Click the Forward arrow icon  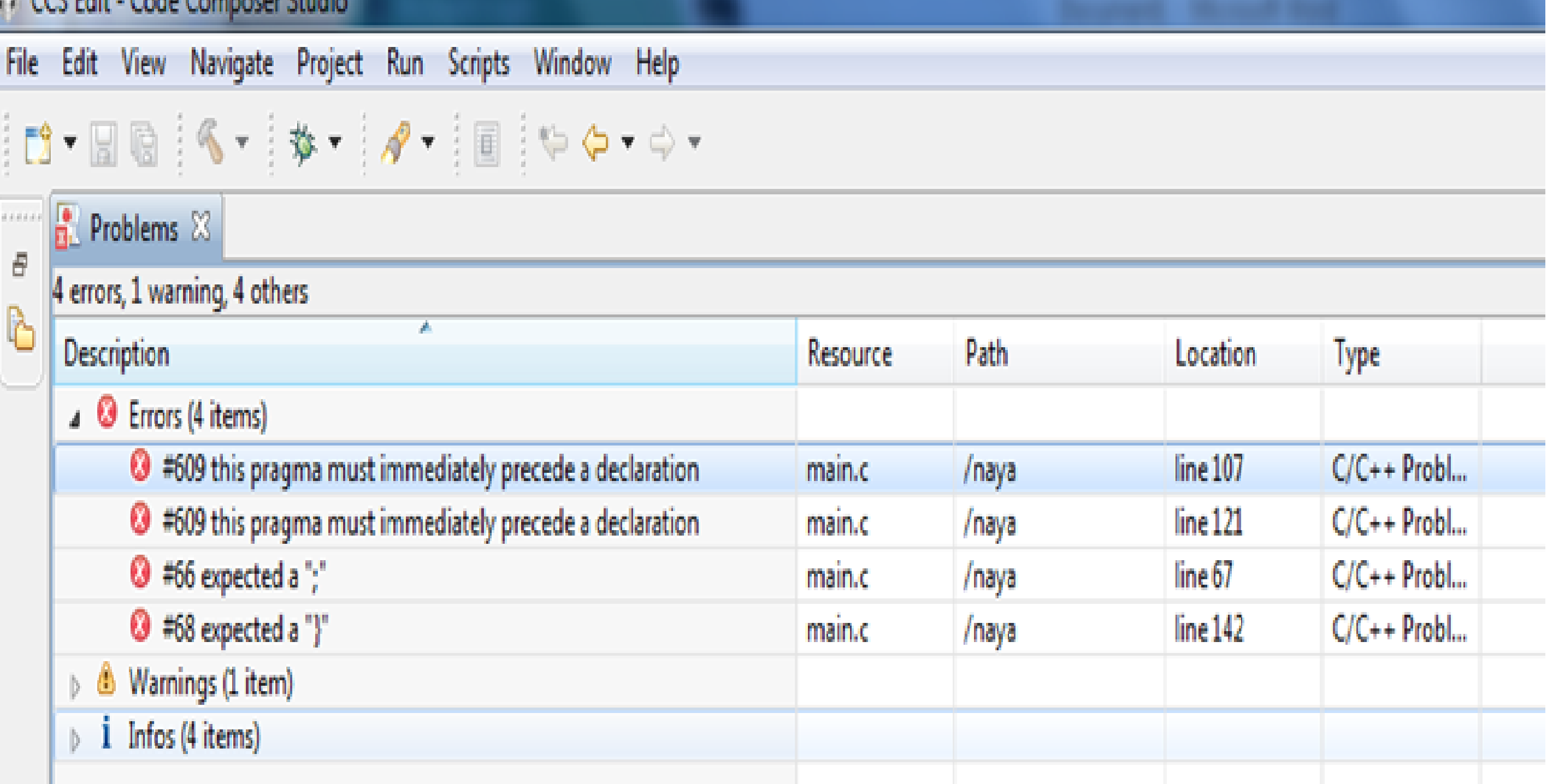(x=662, y=143)
